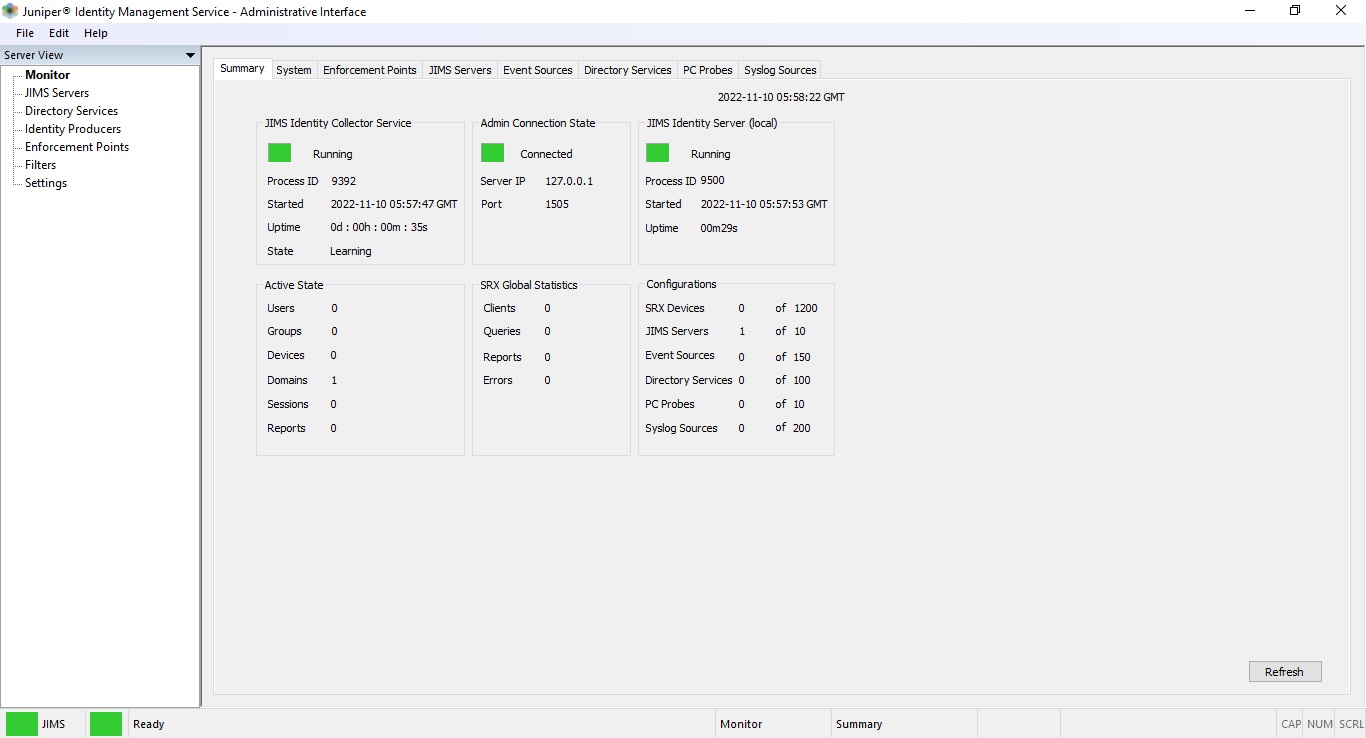
Task: Click the green JIMS Identity Server status indicator
Action: 658,153
